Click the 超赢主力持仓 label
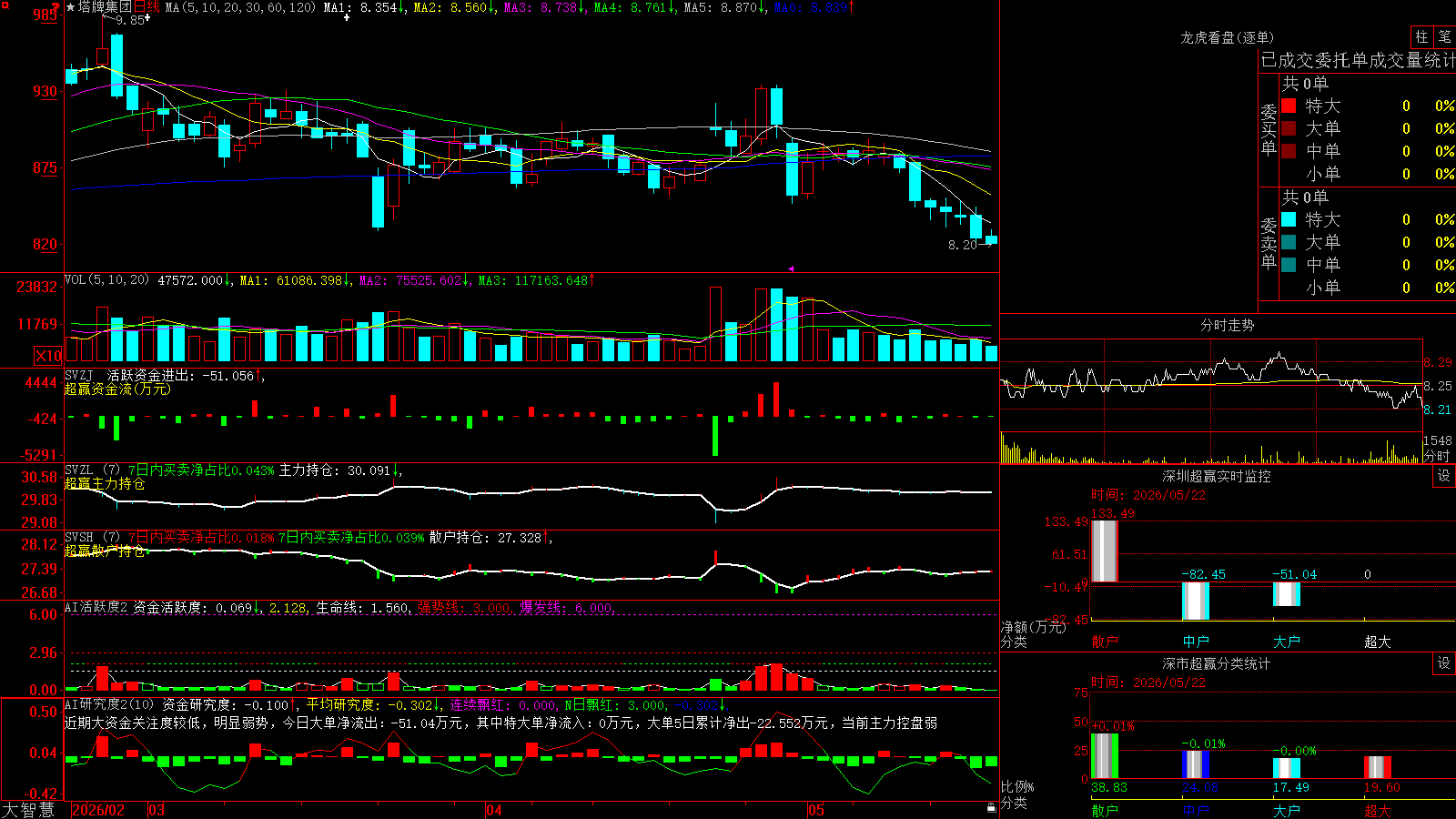This screenshot has width=1456, height=819. (x=105, y=483)
